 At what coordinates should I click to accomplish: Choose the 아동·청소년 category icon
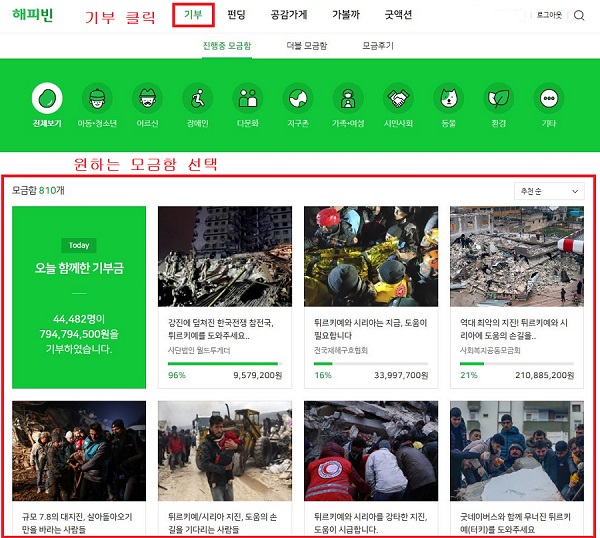coord(97,98)
